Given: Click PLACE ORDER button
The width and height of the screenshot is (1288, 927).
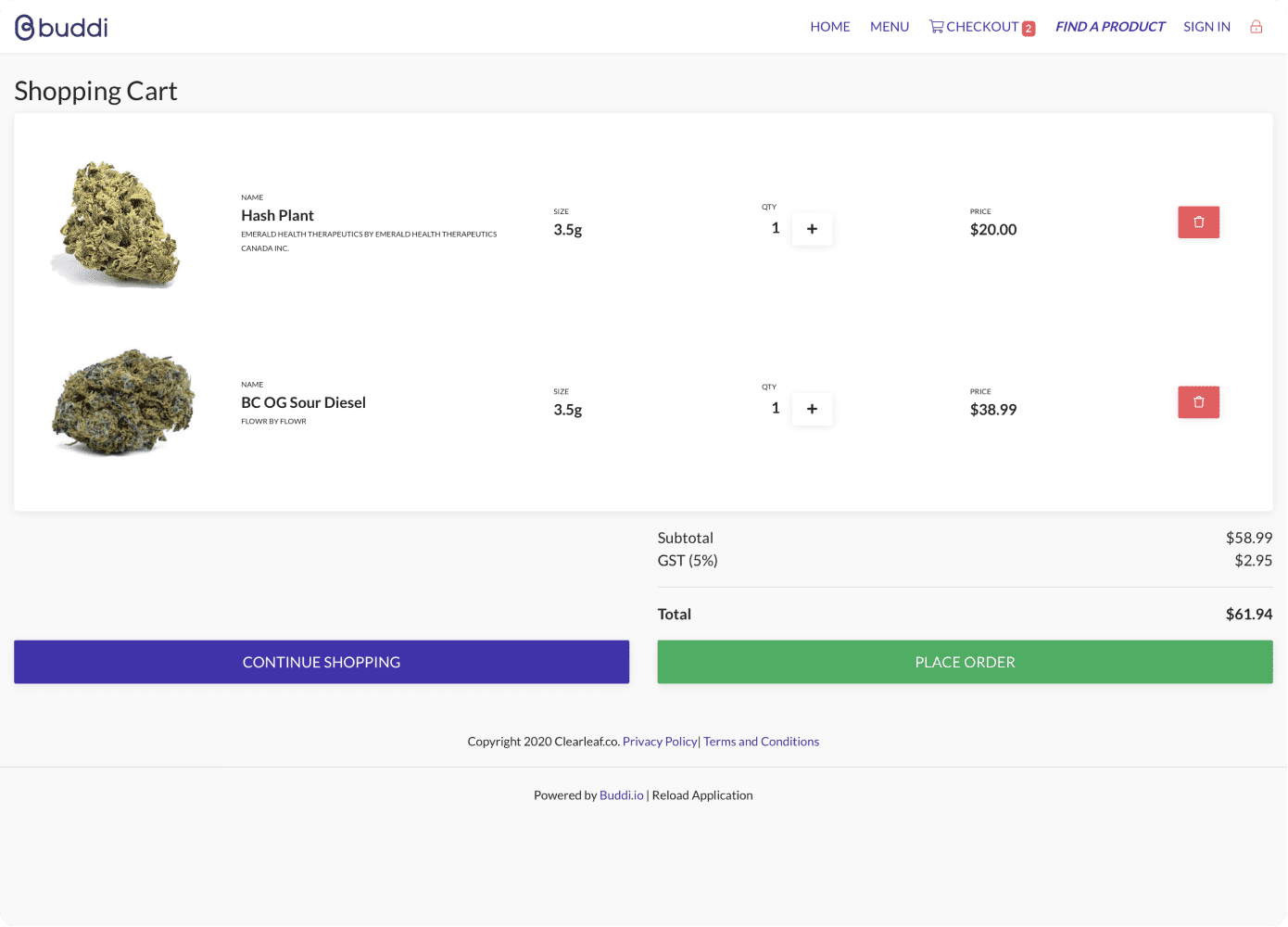Looking at the screenshot, I should point(965,662).
